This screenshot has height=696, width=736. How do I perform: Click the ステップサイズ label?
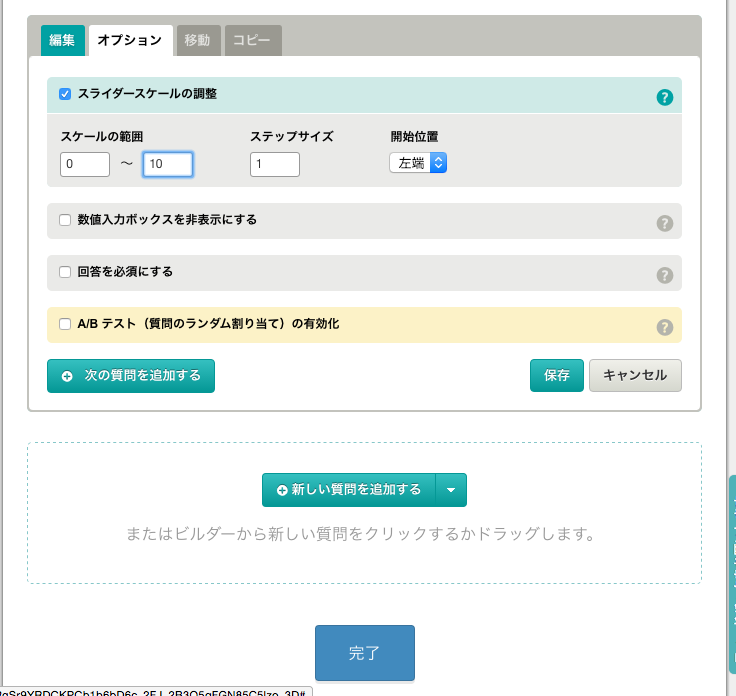(x=291, y=137)
